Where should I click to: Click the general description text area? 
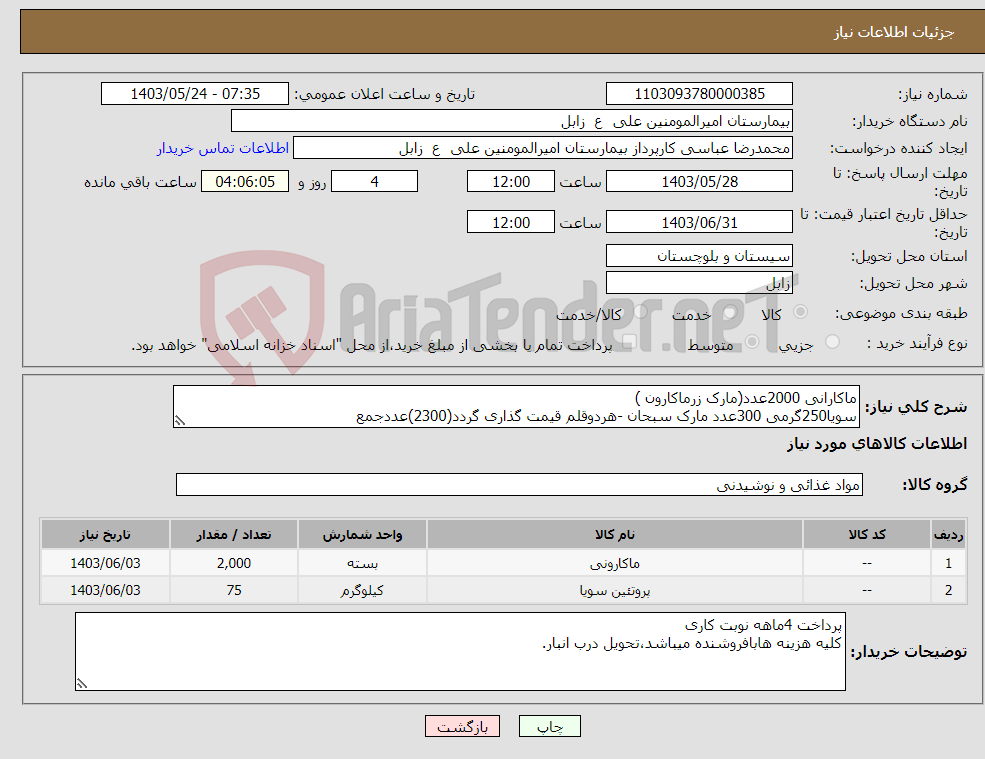tap(516, 407)
